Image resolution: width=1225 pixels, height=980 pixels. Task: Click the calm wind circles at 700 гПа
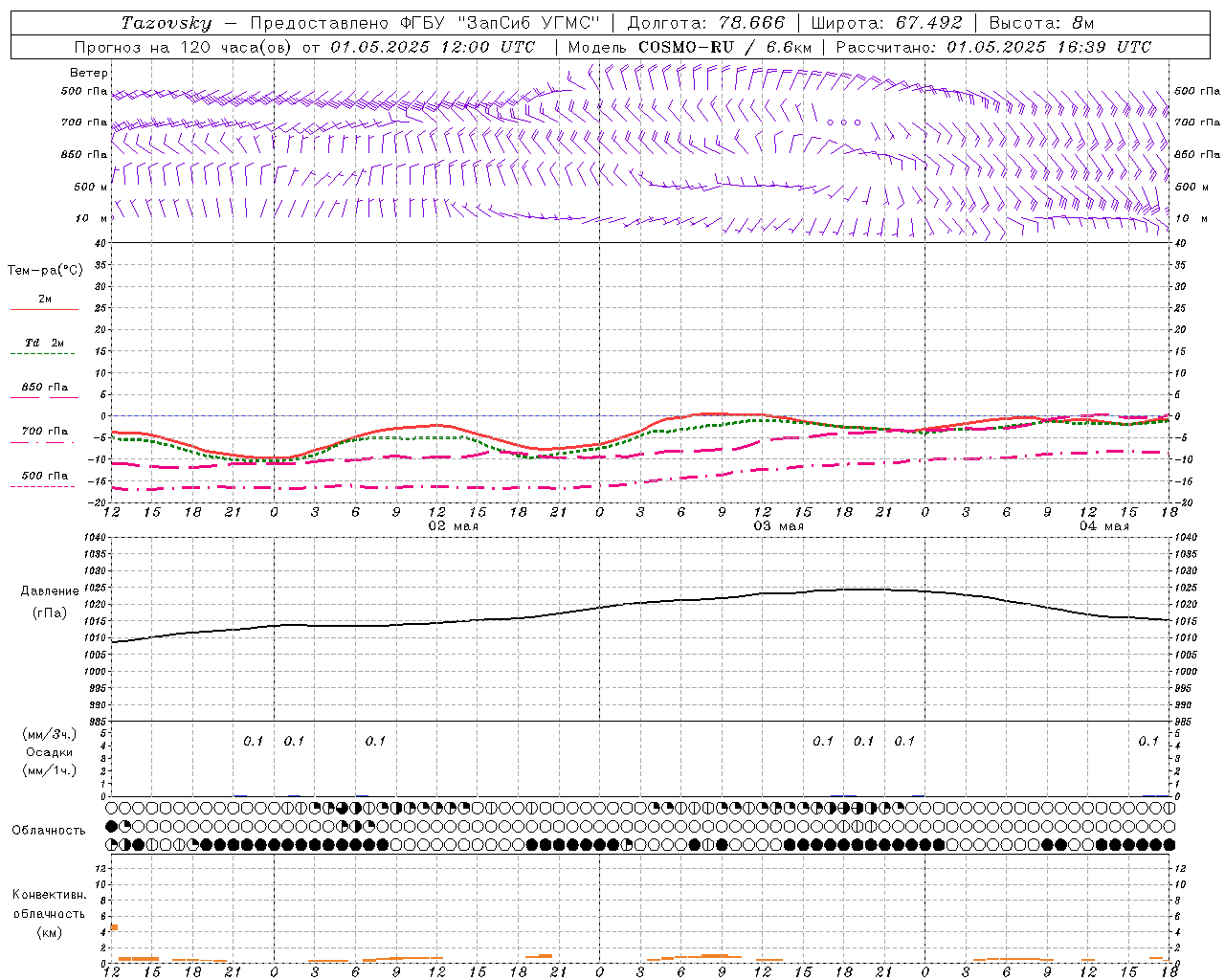click(844, 122)
